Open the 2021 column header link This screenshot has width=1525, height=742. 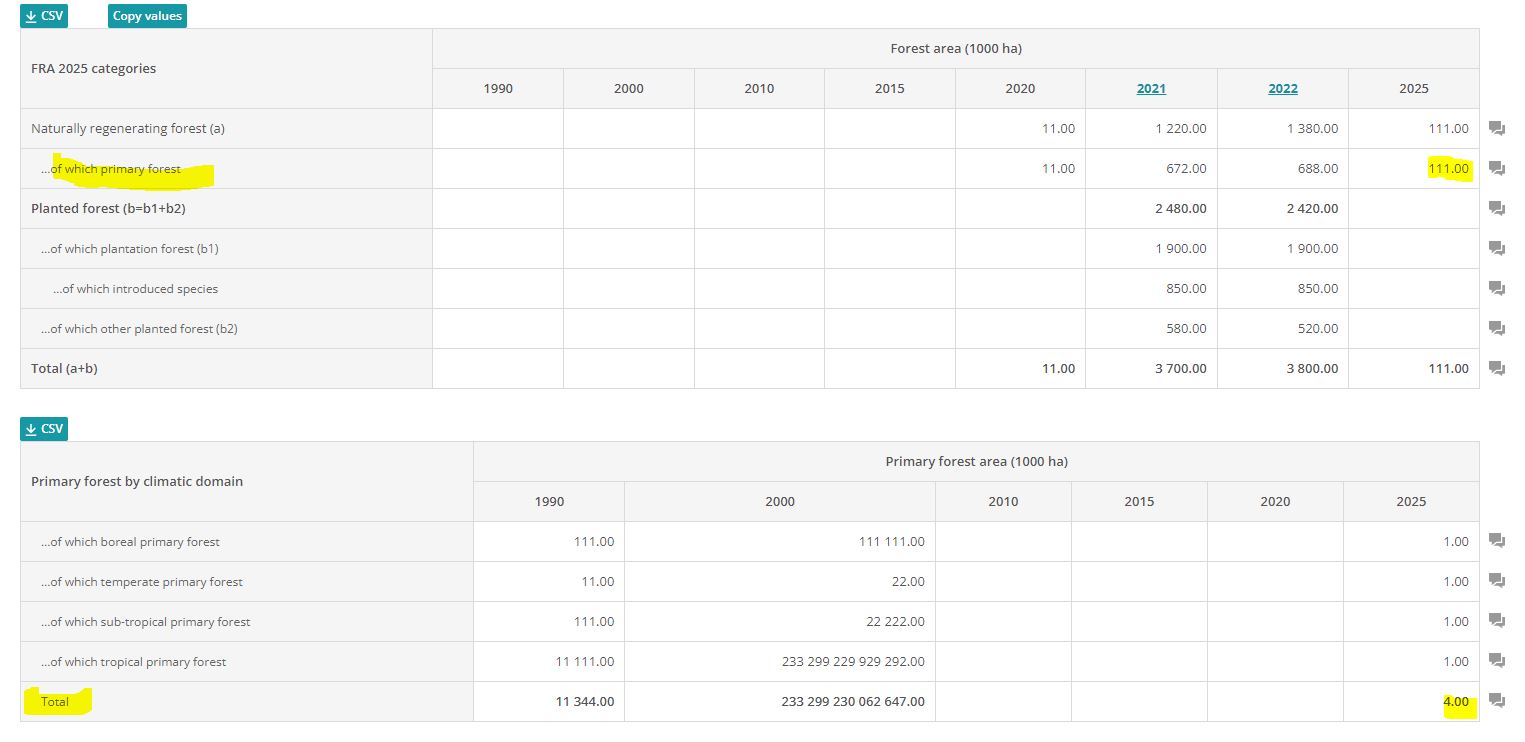point(1150,88)
